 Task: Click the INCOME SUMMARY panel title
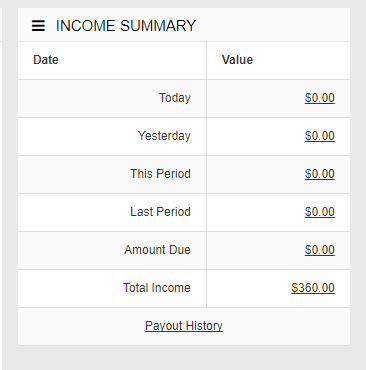[x=126, y=26]
